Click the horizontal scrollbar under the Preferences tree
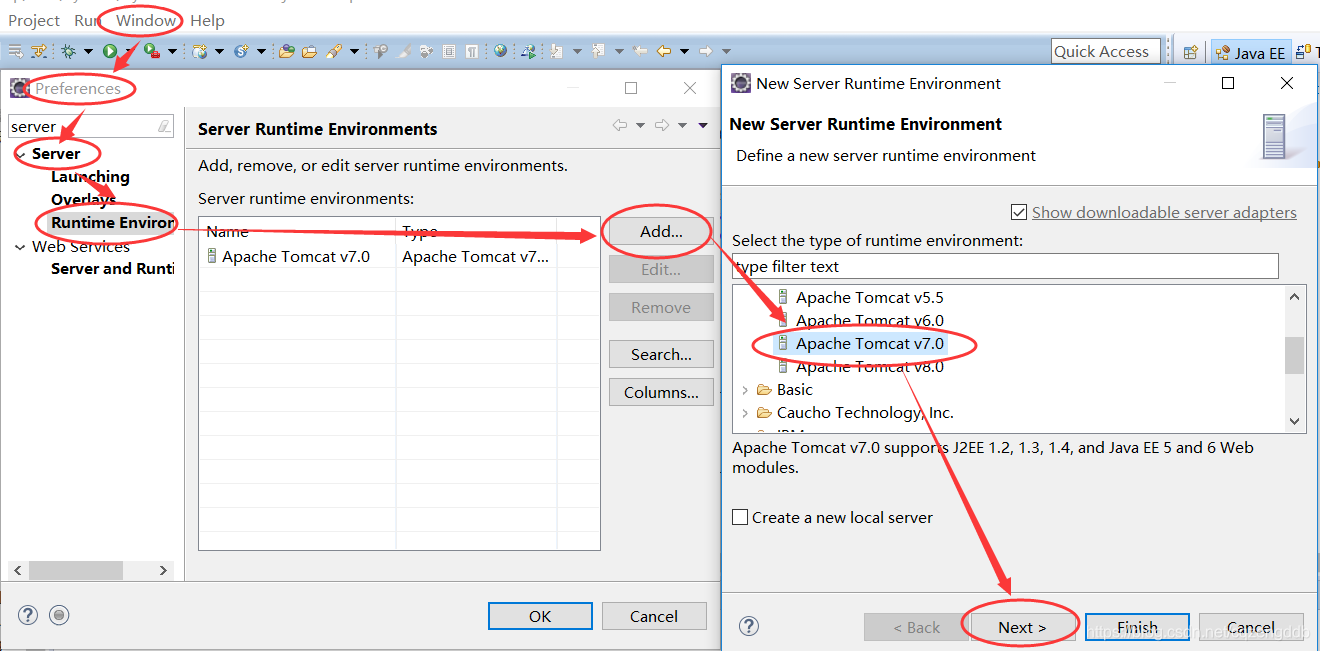This screenshot has height=651, width=1320. [x=75, y=570]
